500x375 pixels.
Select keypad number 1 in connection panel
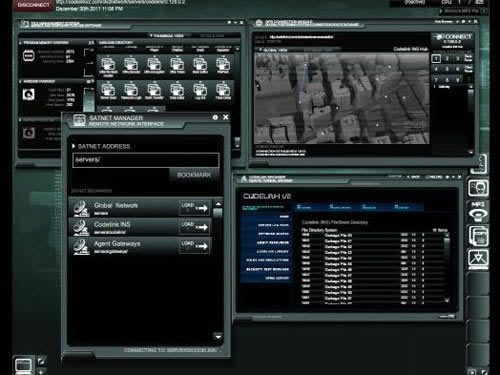coord(436,59)
